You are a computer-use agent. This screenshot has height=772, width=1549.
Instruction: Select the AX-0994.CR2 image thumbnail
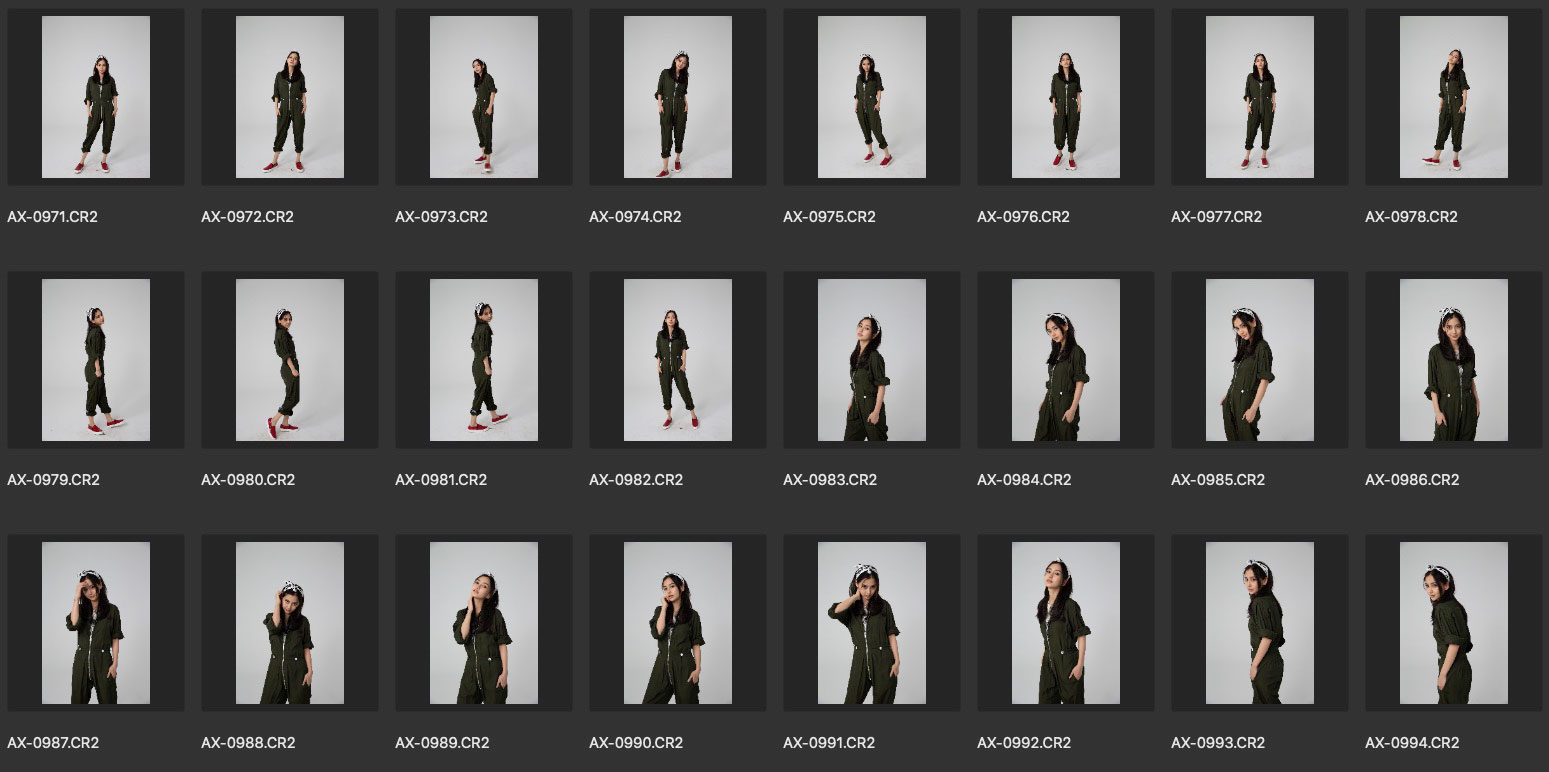pyautogui.click(x=1454, y=623)
